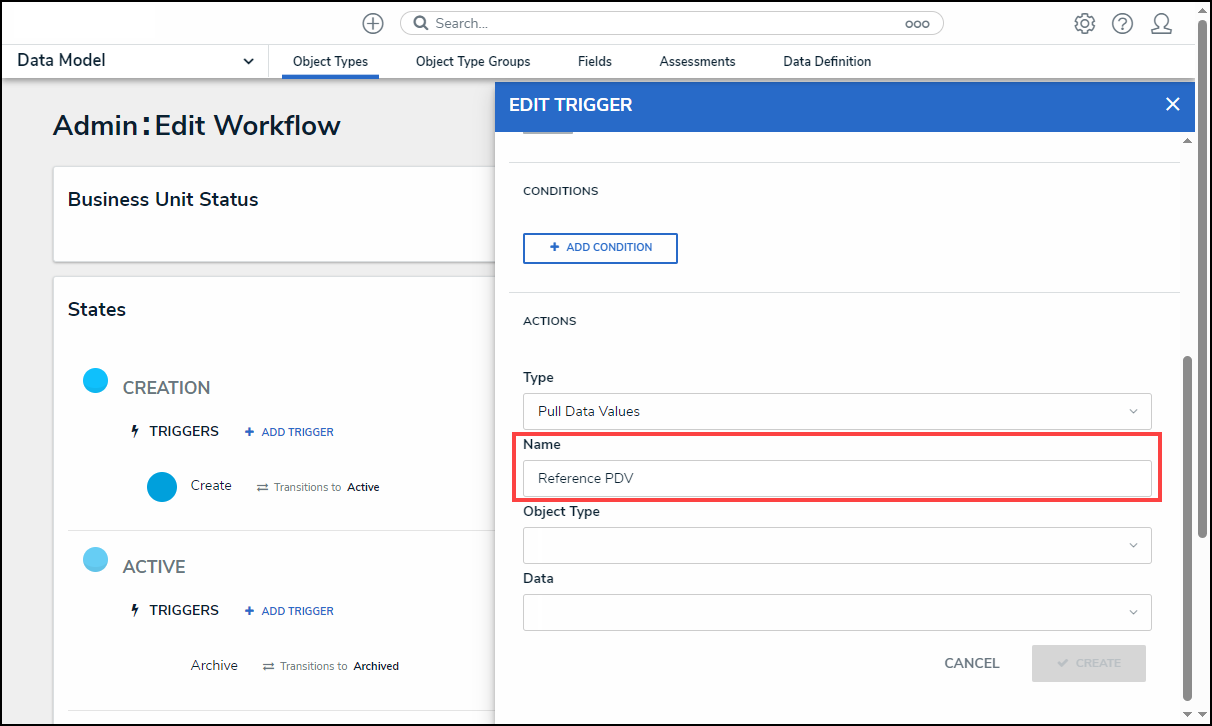Open the Assessments tab
This screenshot has height=726, width=1212.
pyautogui.click(x=697, y=62)
